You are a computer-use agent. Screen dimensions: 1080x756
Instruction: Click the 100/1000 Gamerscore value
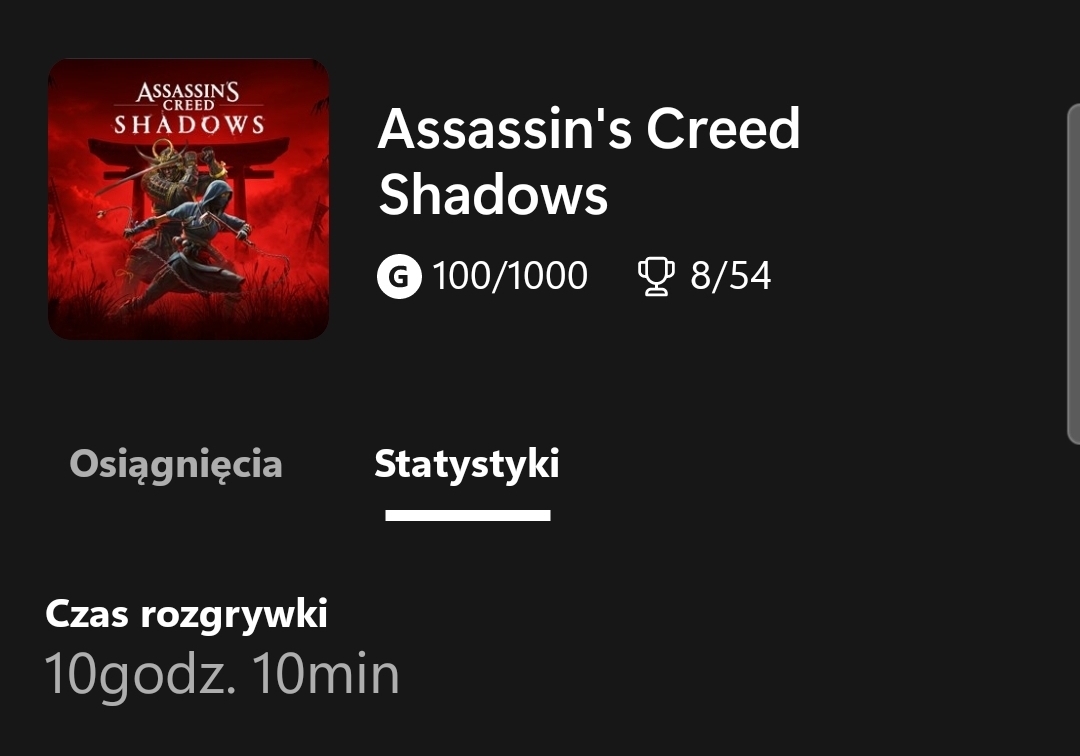click(x=510, y=276)
